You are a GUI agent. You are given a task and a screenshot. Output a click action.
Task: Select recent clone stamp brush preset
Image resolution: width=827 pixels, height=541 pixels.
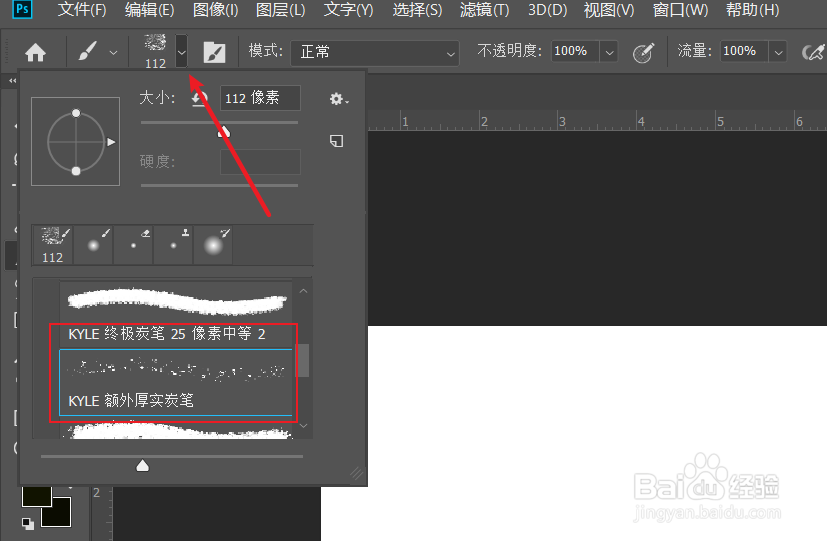(174, 245)
